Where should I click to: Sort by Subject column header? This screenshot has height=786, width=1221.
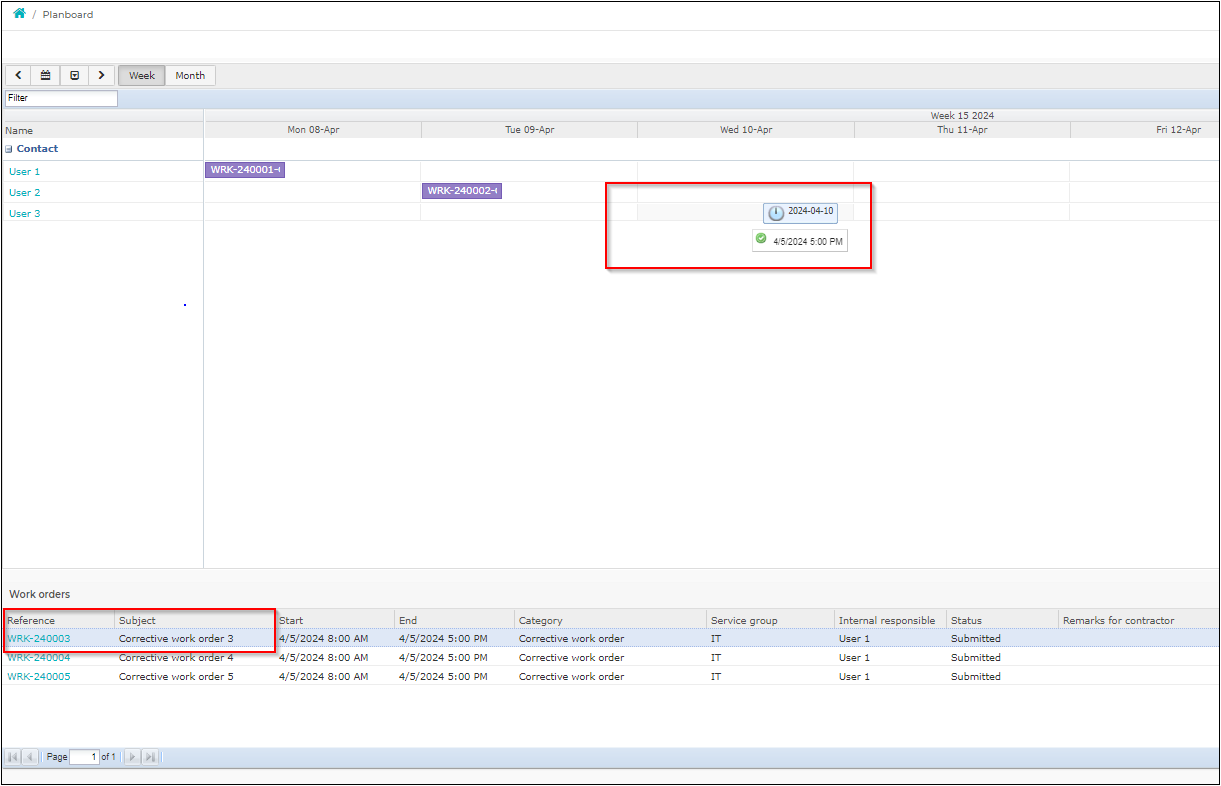pyautogui.click(x=195, y=620)
